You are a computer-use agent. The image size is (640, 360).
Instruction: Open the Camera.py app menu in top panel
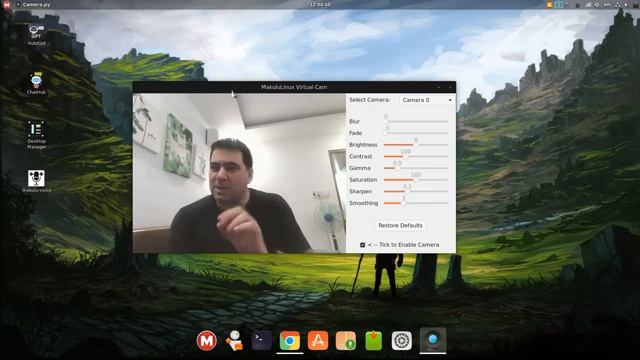coord(34,4)
